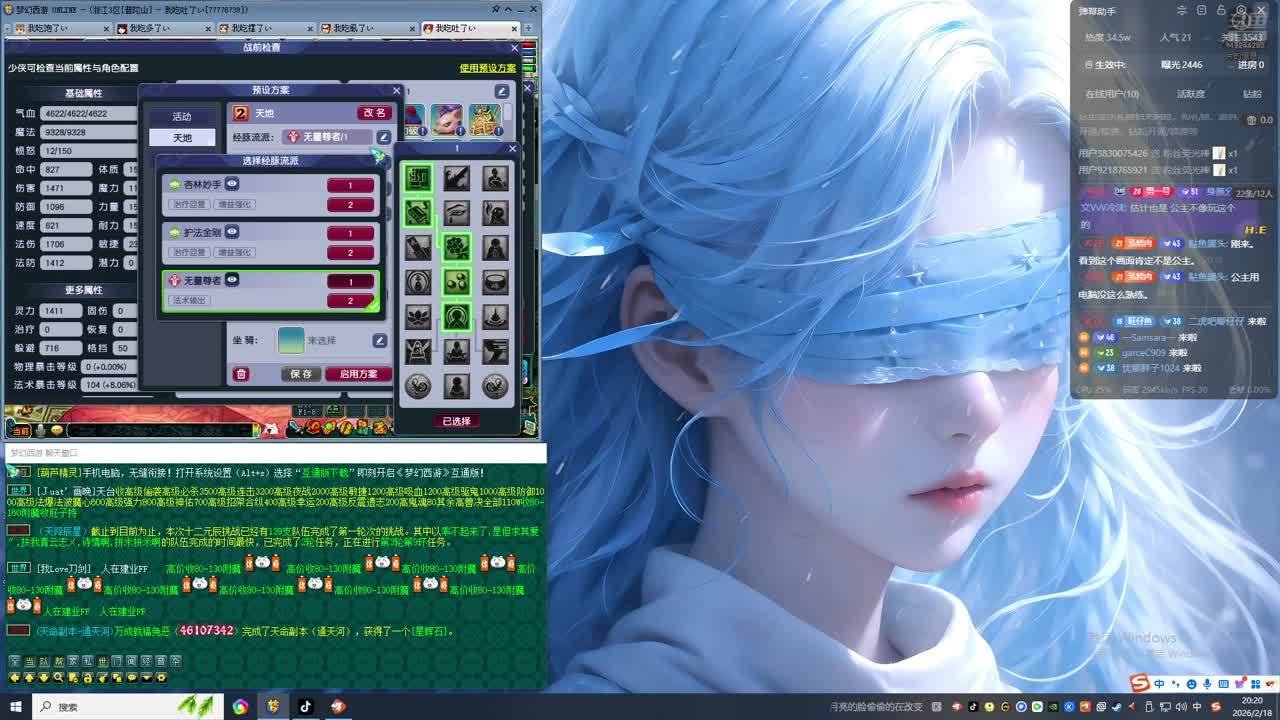Viewport: 1280px width, 720px height.
Task: Click the trash delete preset icon
Action: pyautogui.click(x=241, y=374)
